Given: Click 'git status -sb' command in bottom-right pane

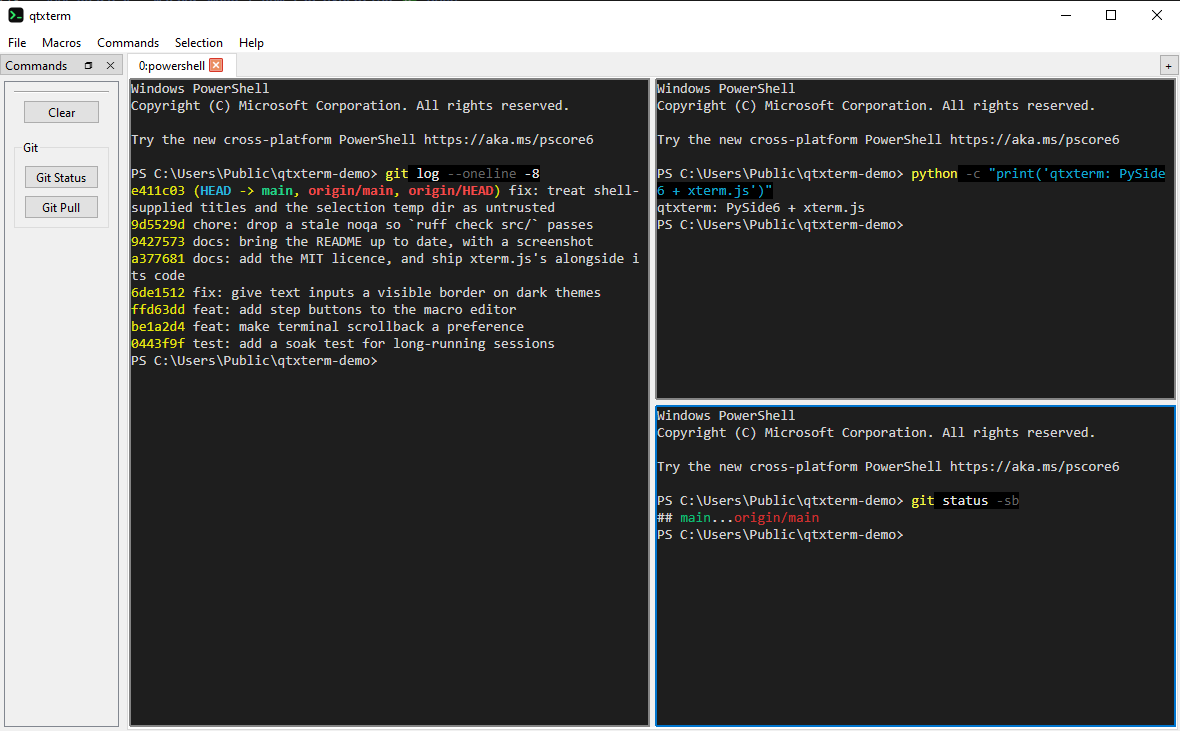Looking at the screenshot, I should (x=965, y=501).
